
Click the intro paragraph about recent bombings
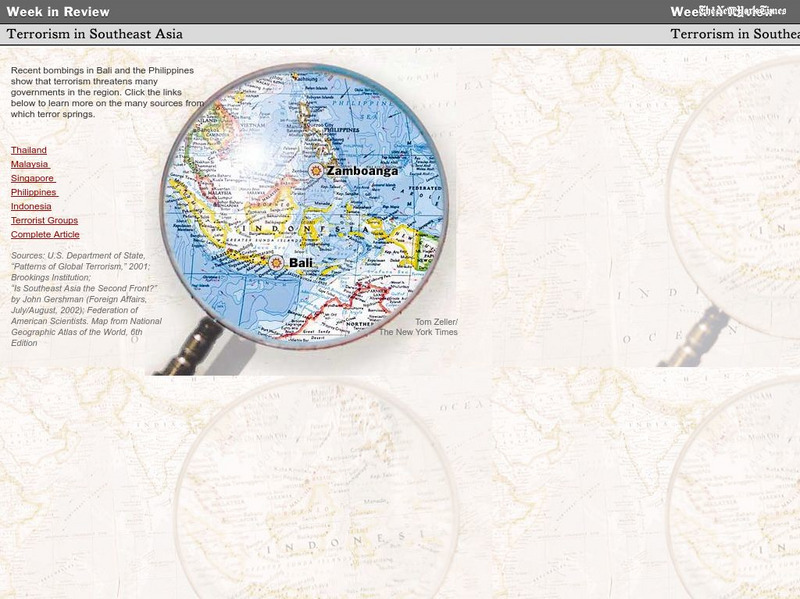pos(108,92)
